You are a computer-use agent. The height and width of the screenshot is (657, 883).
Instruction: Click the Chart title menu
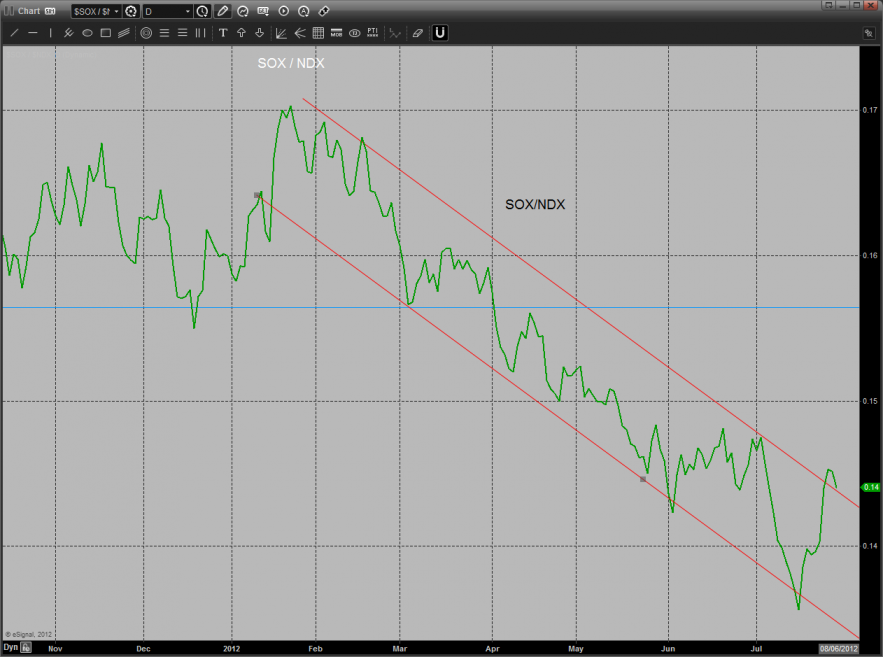pos(29,11)
